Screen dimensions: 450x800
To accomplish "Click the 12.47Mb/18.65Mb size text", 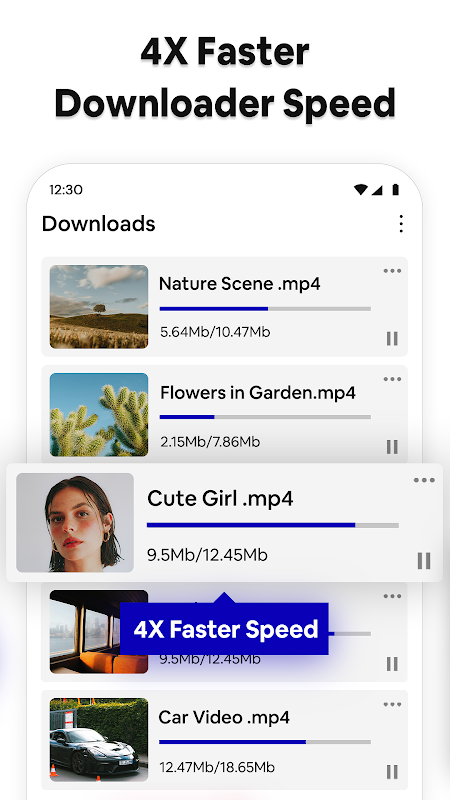I will [217, 767].
